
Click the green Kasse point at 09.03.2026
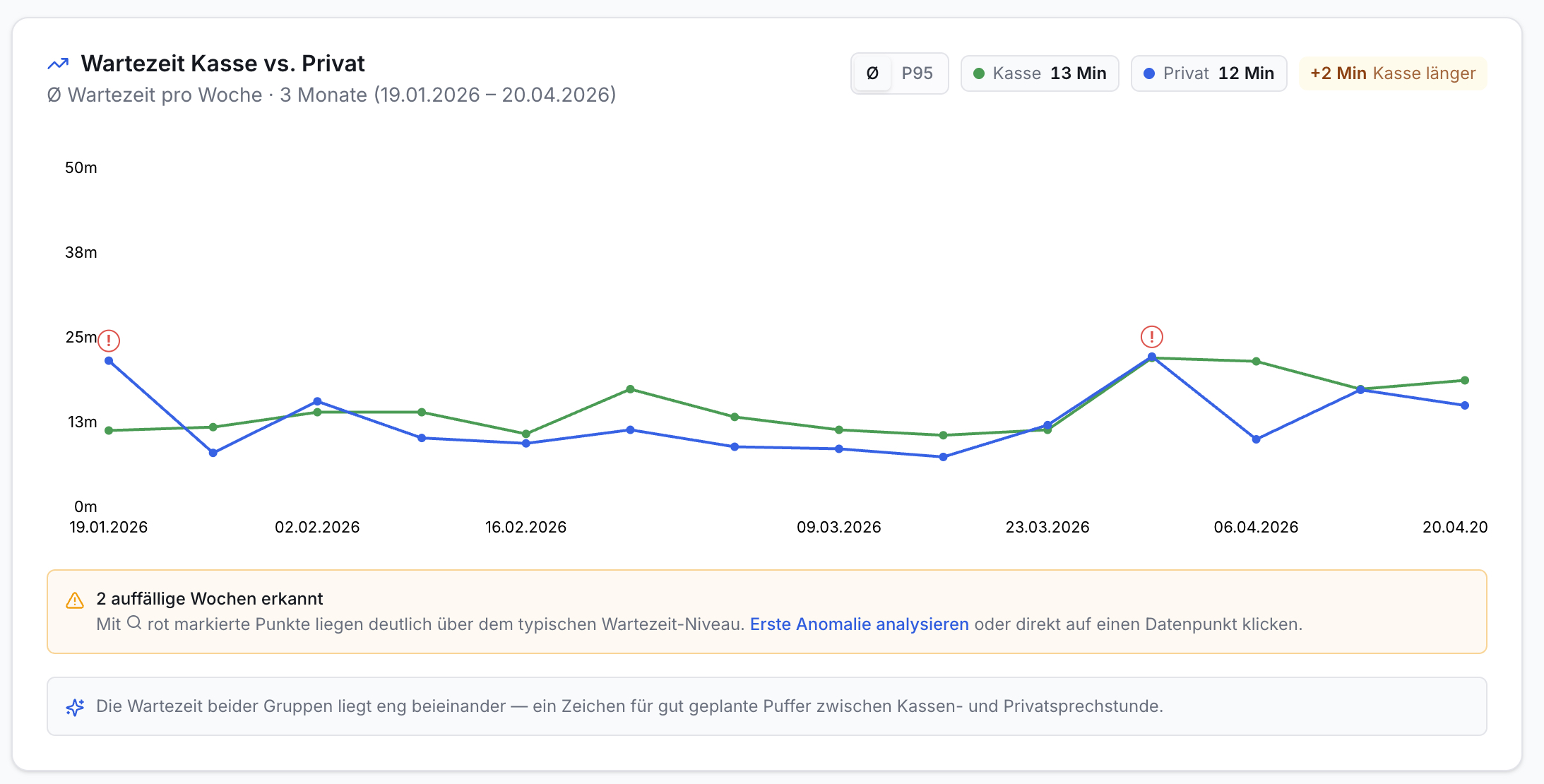tap(839, 429)
